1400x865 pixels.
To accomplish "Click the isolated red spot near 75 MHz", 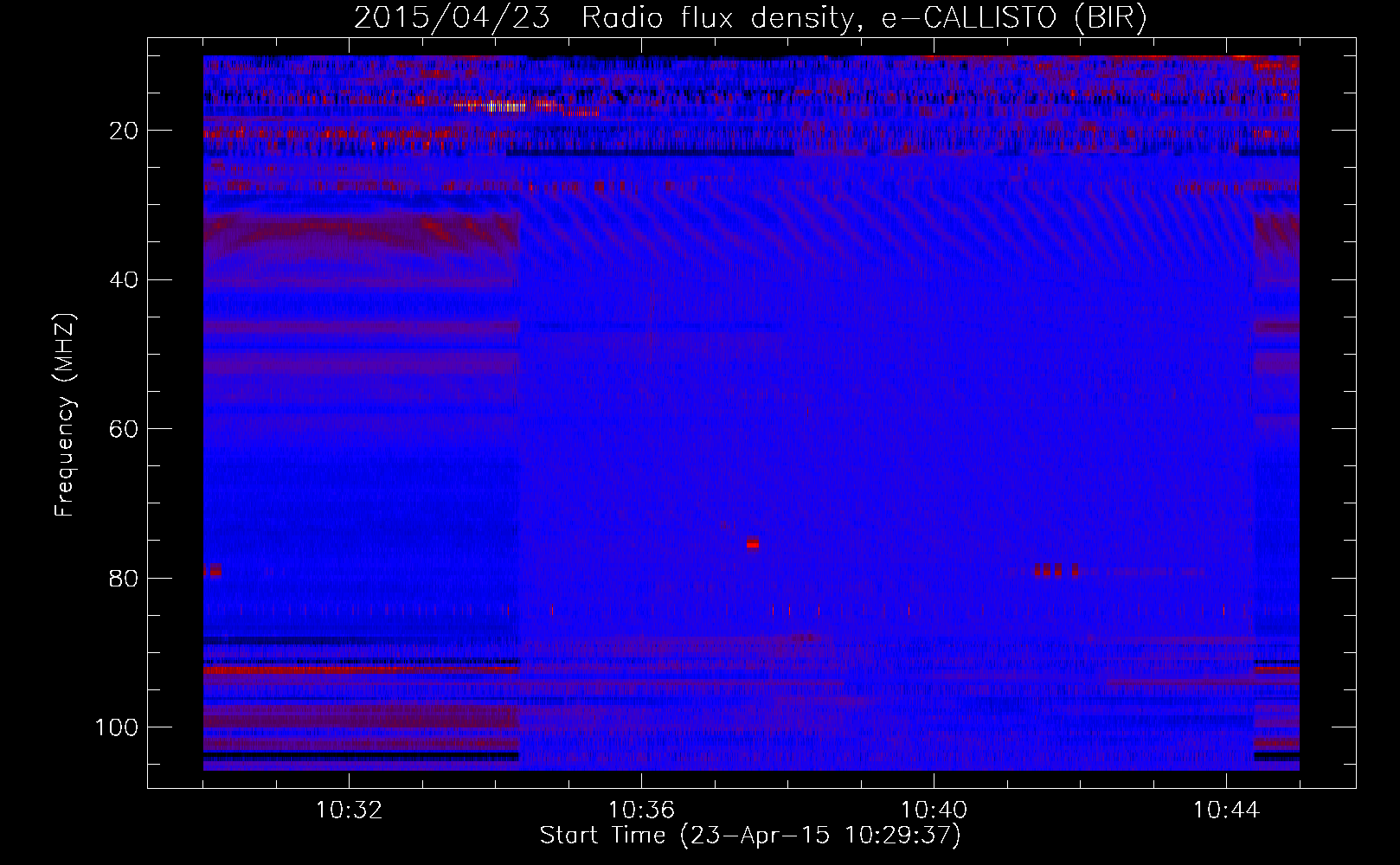I will (753, 543).
